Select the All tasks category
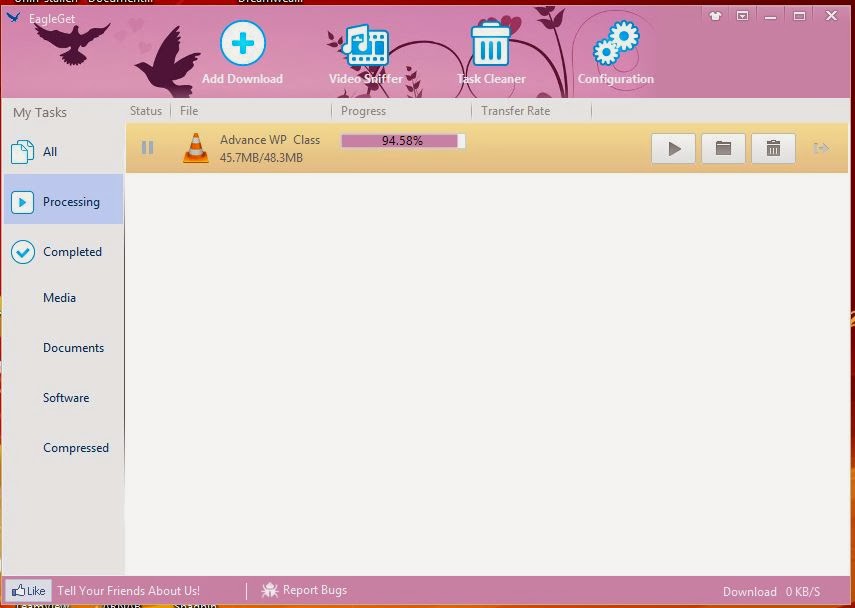Screen dimensions: 855x608 coord(63,152)
